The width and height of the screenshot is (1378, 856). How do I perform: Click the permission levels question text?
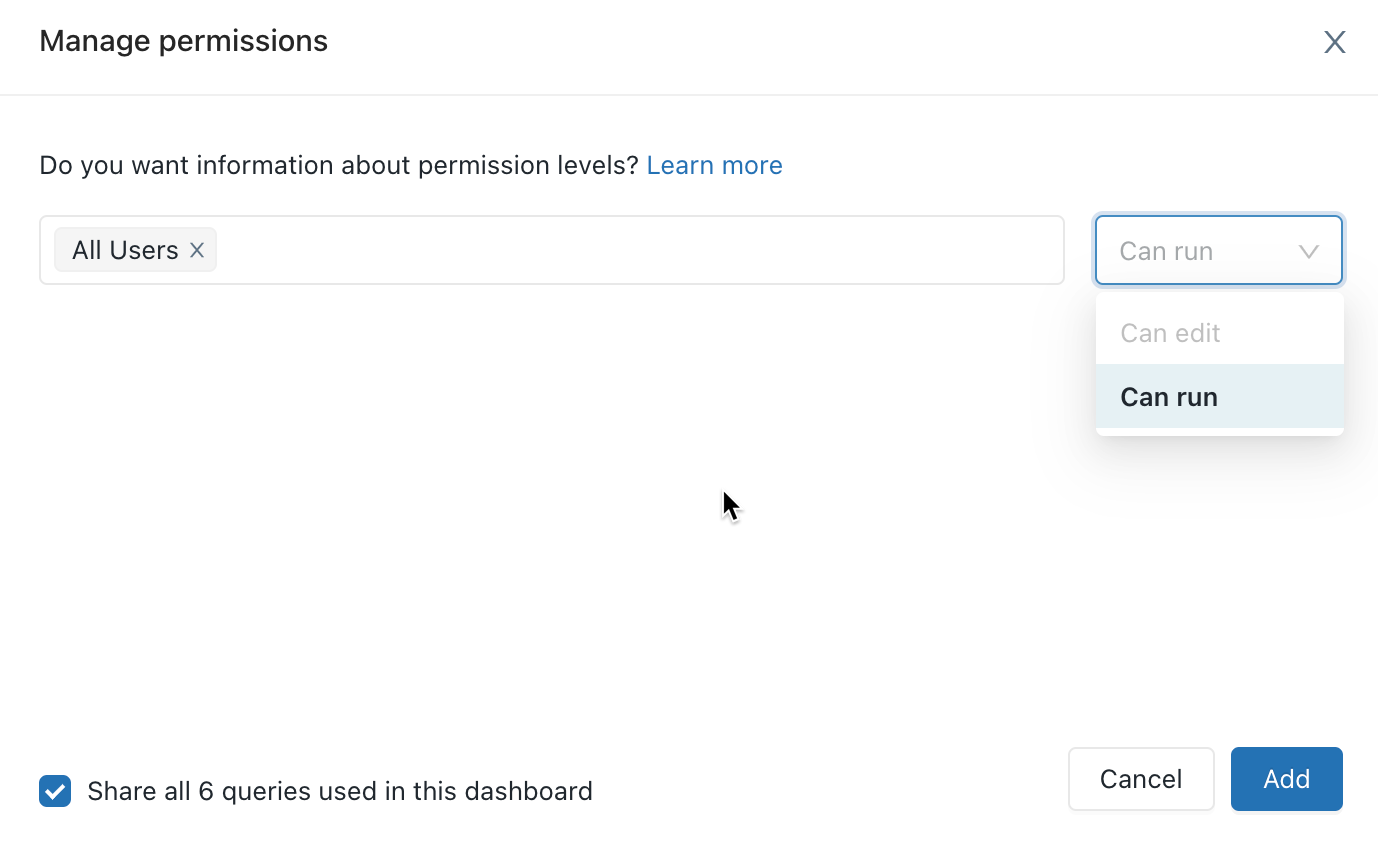(338, 165)
